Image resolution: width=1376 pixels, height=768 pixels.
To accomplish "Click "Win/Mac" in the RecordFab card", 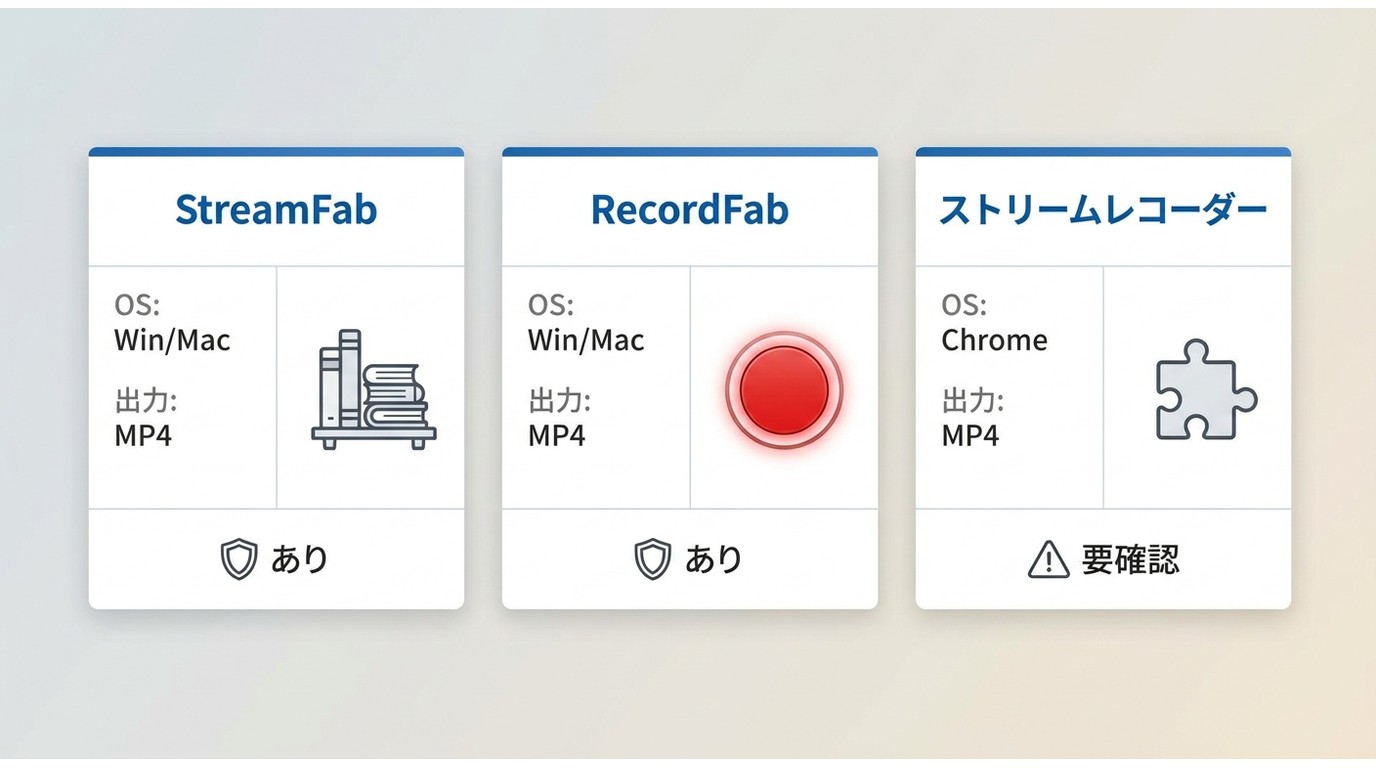I will click(586, 340).
